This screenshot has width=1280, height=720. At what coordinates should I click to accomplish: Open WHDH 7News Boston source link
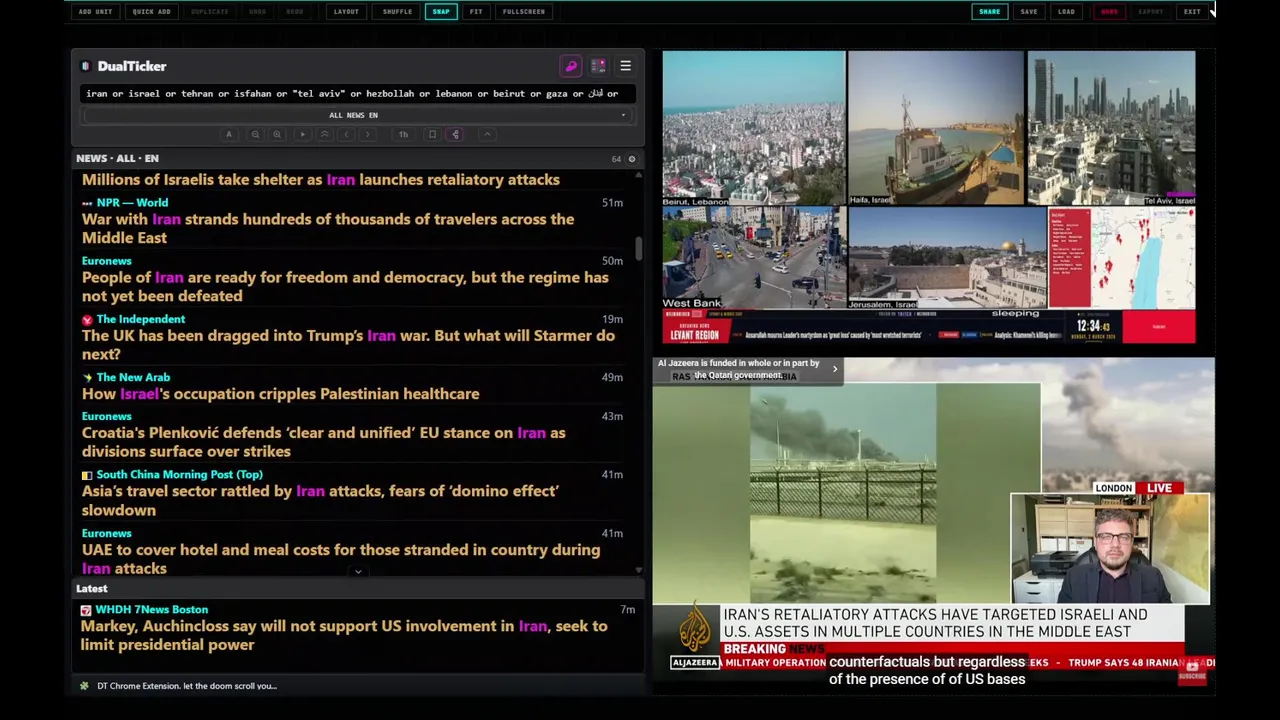coord(151,610)
